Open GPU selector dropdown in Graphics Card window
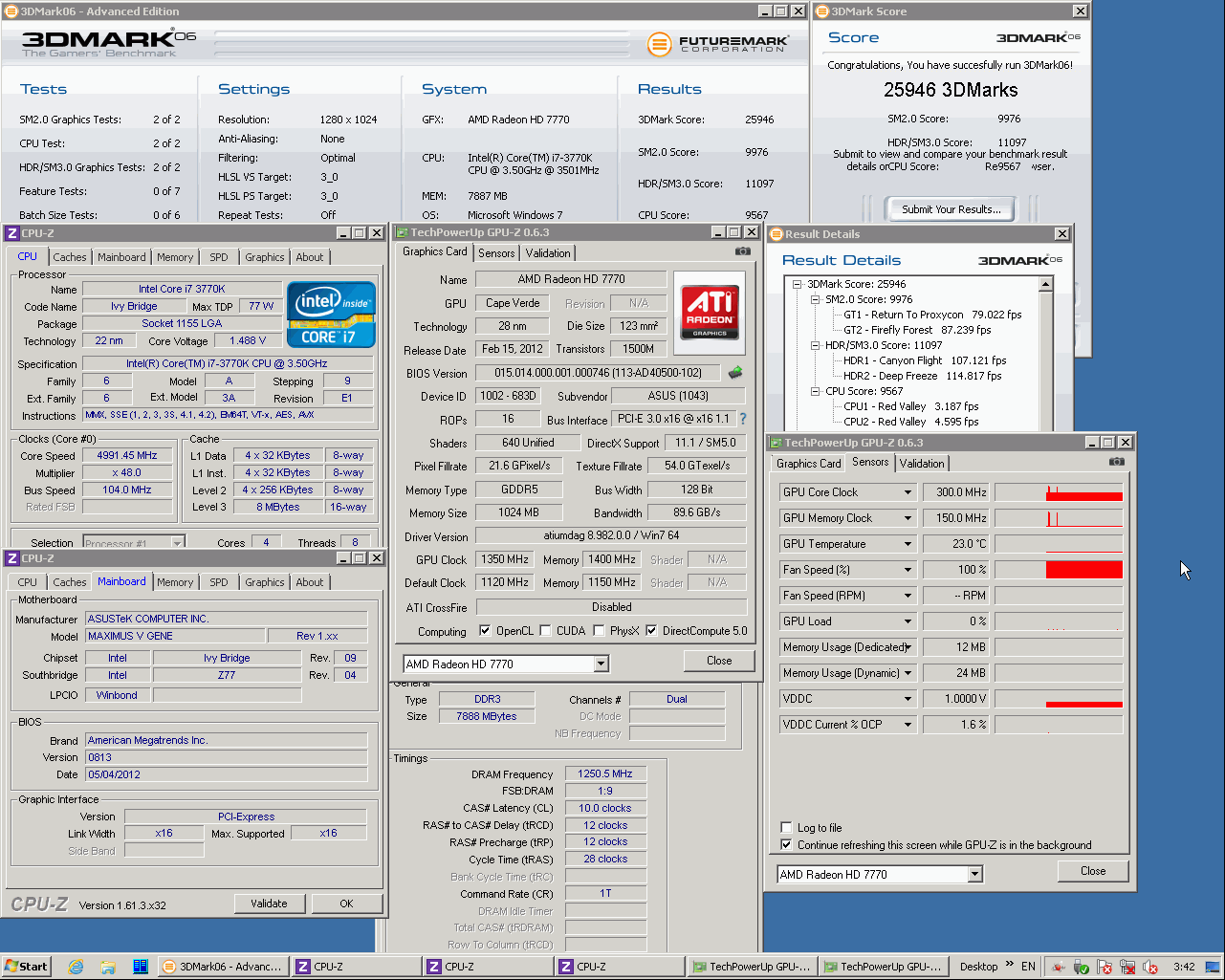Screen dimensions: 1225x980 pyautogui.click(x=601, y=664)
